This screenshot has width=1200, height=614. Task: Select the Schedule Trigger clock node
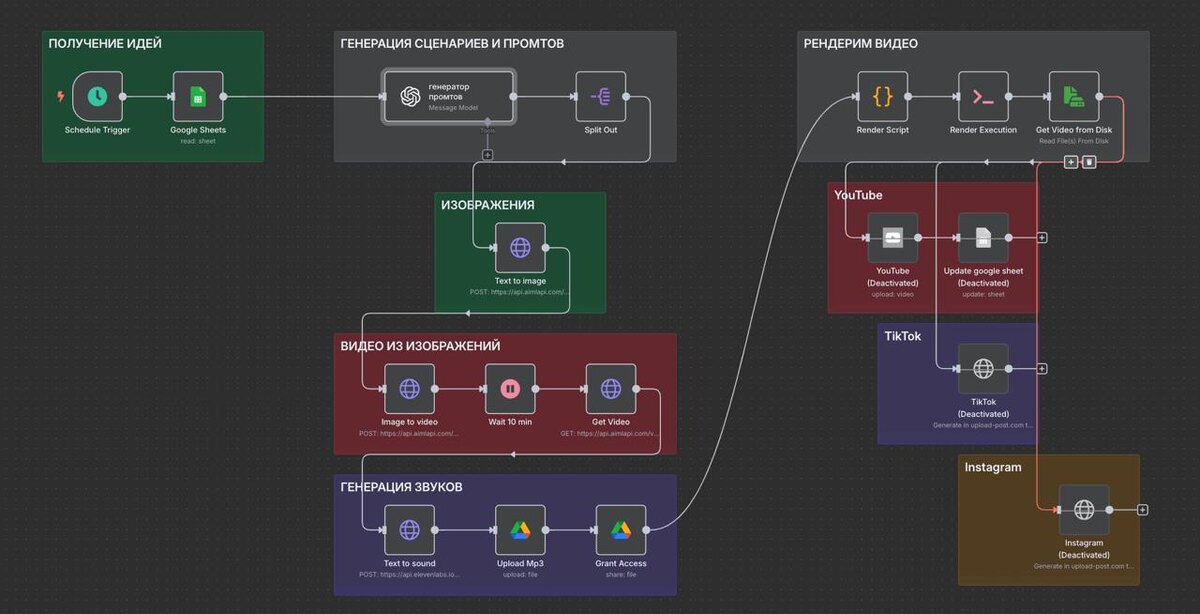[x=98, y=97]
